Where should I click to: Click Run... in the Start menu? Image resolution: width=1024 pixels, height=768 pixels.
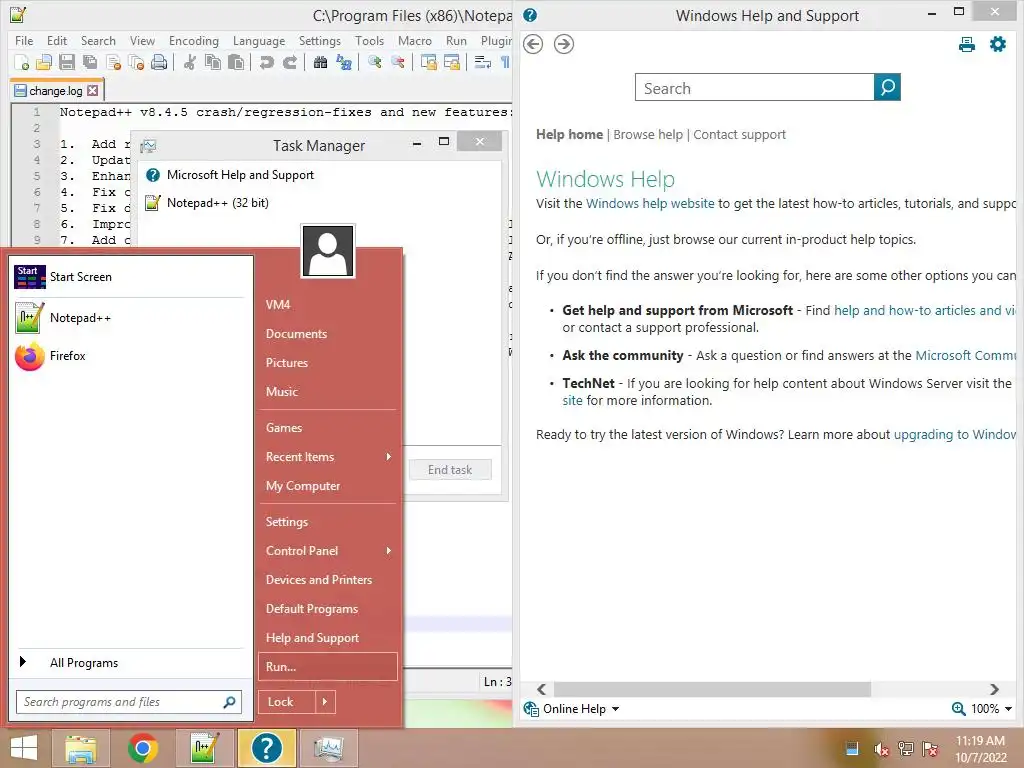(328, 667)
